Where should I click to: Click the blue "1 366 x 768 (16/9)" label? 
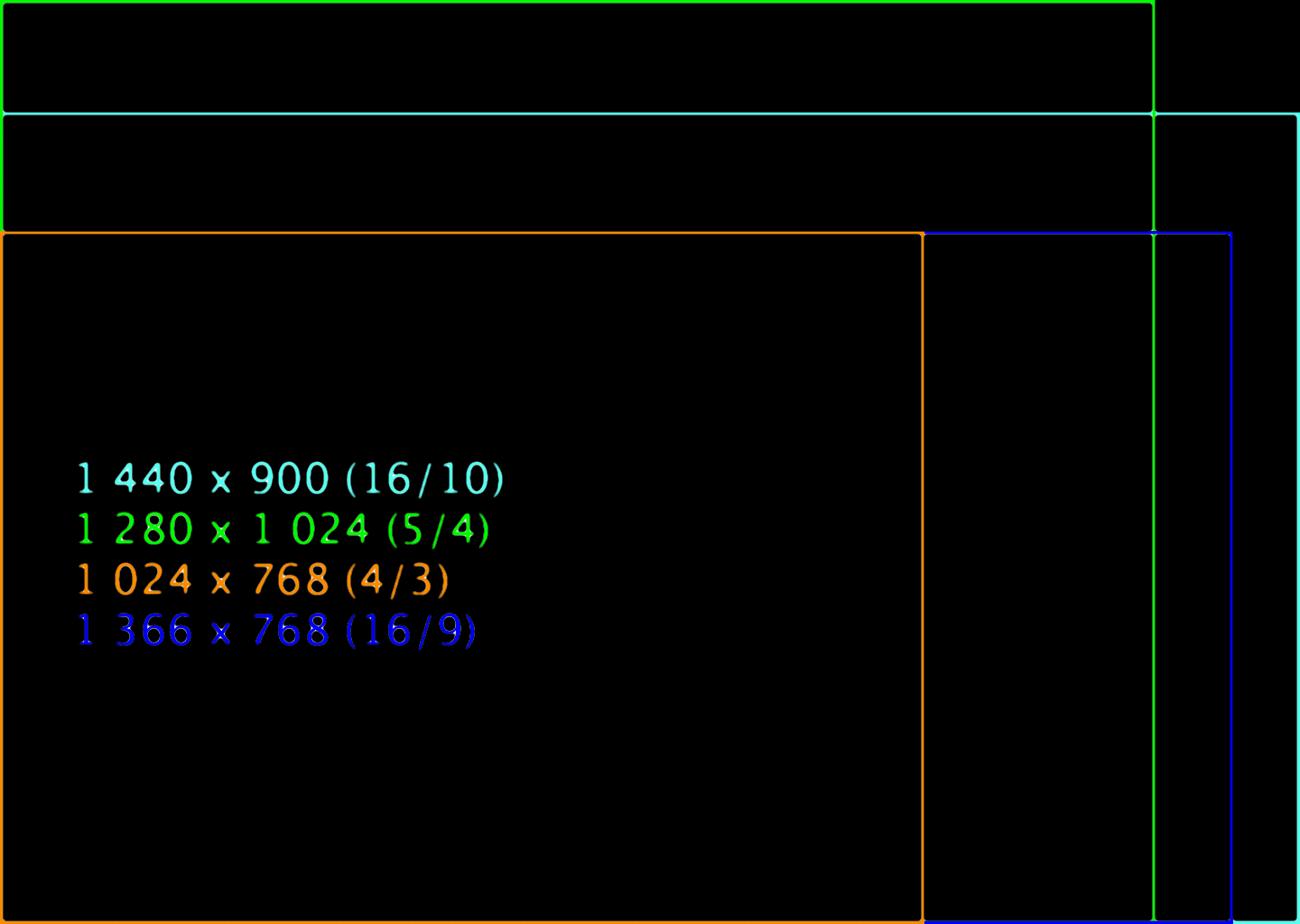click(x=276, y=630)
